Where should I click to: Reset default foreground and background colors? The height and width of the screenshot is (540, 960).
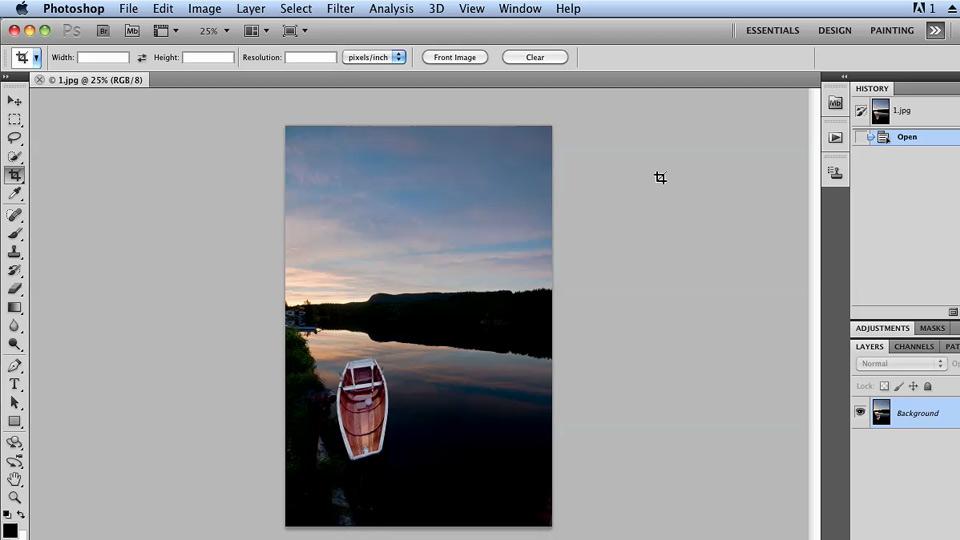pyautogui.click(x=7, y=515)
